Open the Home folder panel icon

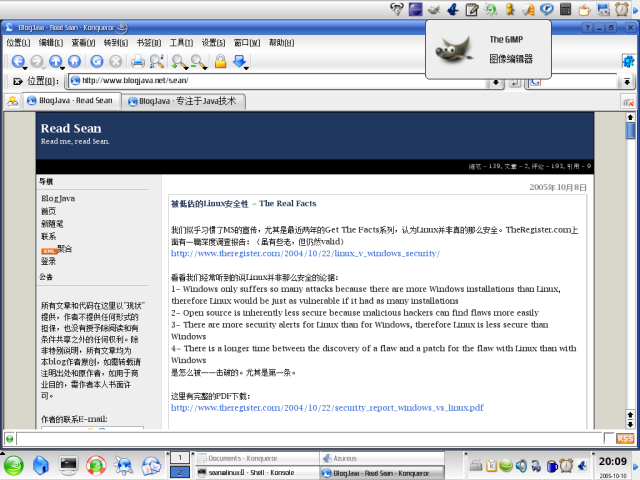pyautogui.click(x=41, y=465)
